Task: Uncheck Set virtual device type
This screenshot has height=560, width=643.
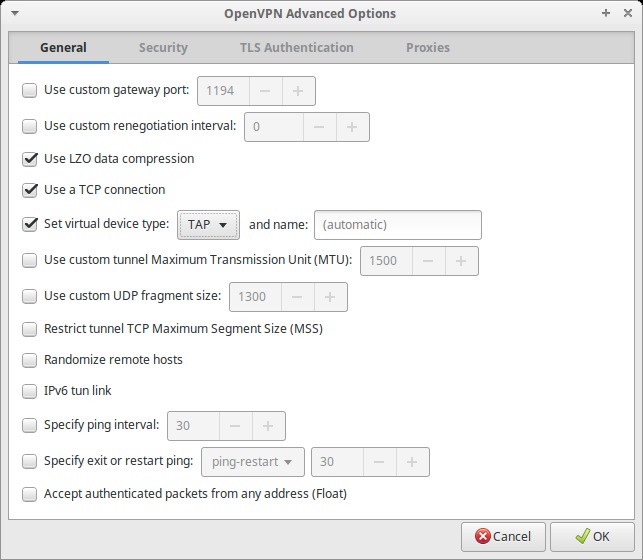Action: pos(30,224)
